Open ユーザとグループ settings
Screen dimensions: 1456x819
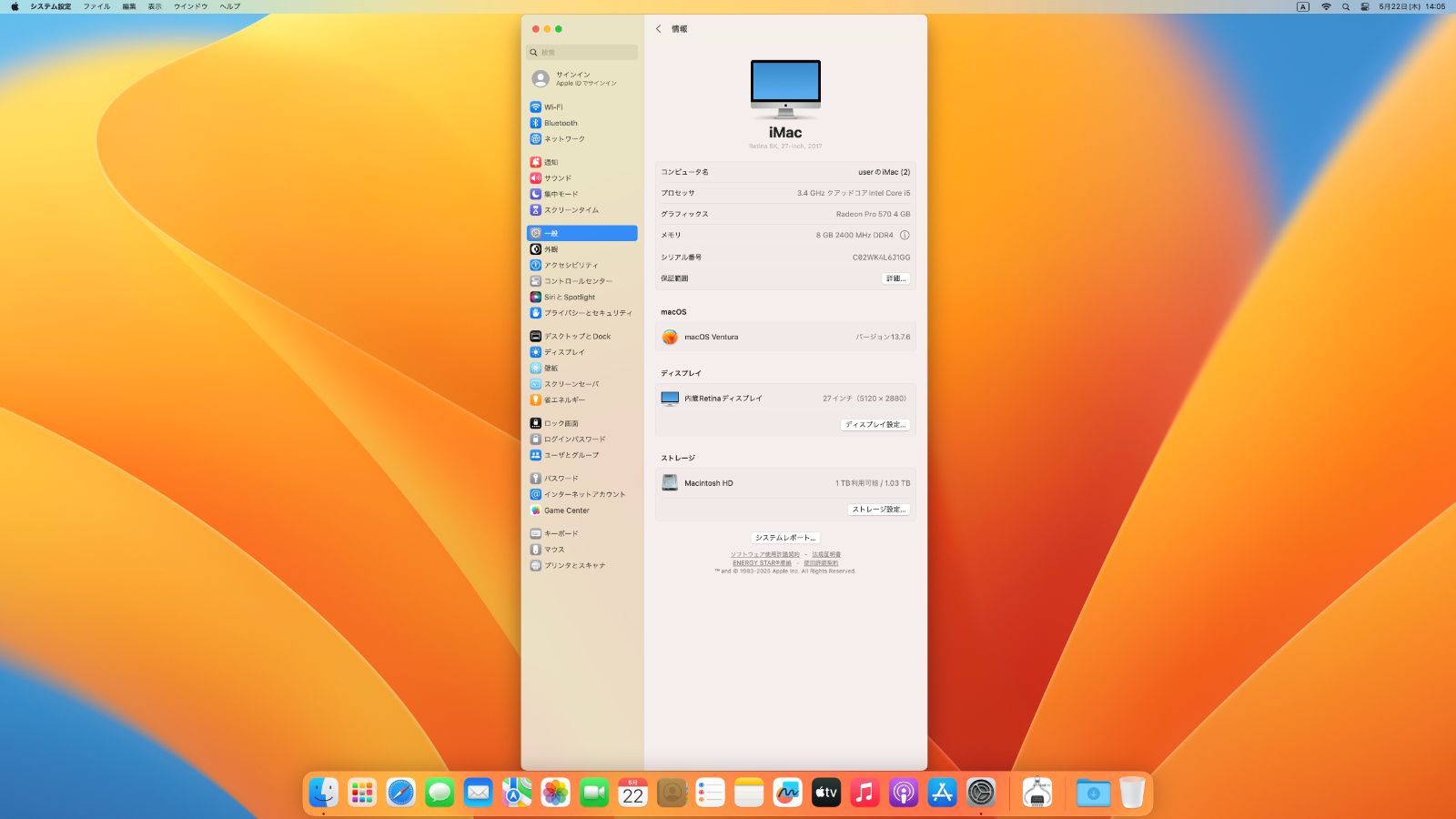click(582, 455)
